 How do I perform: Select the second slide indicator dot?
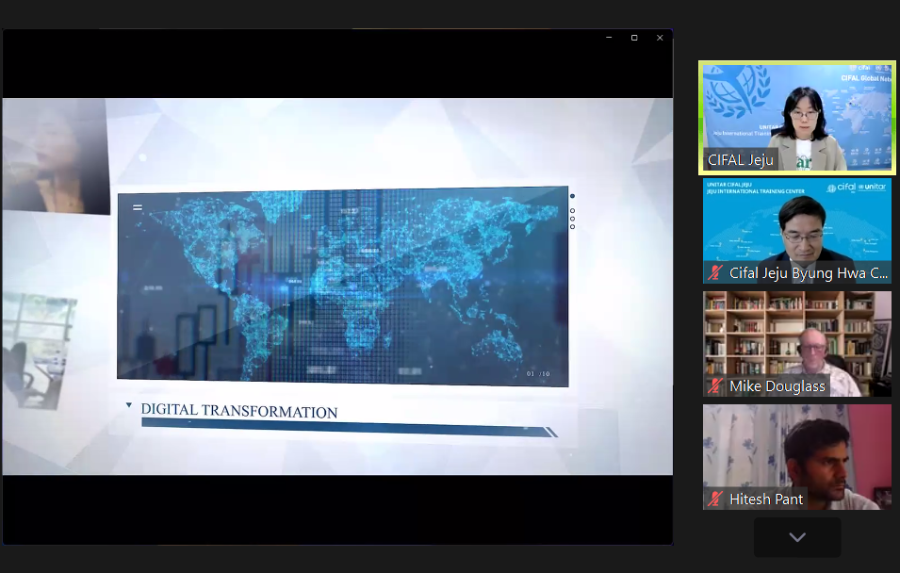[x=572, y=211]
